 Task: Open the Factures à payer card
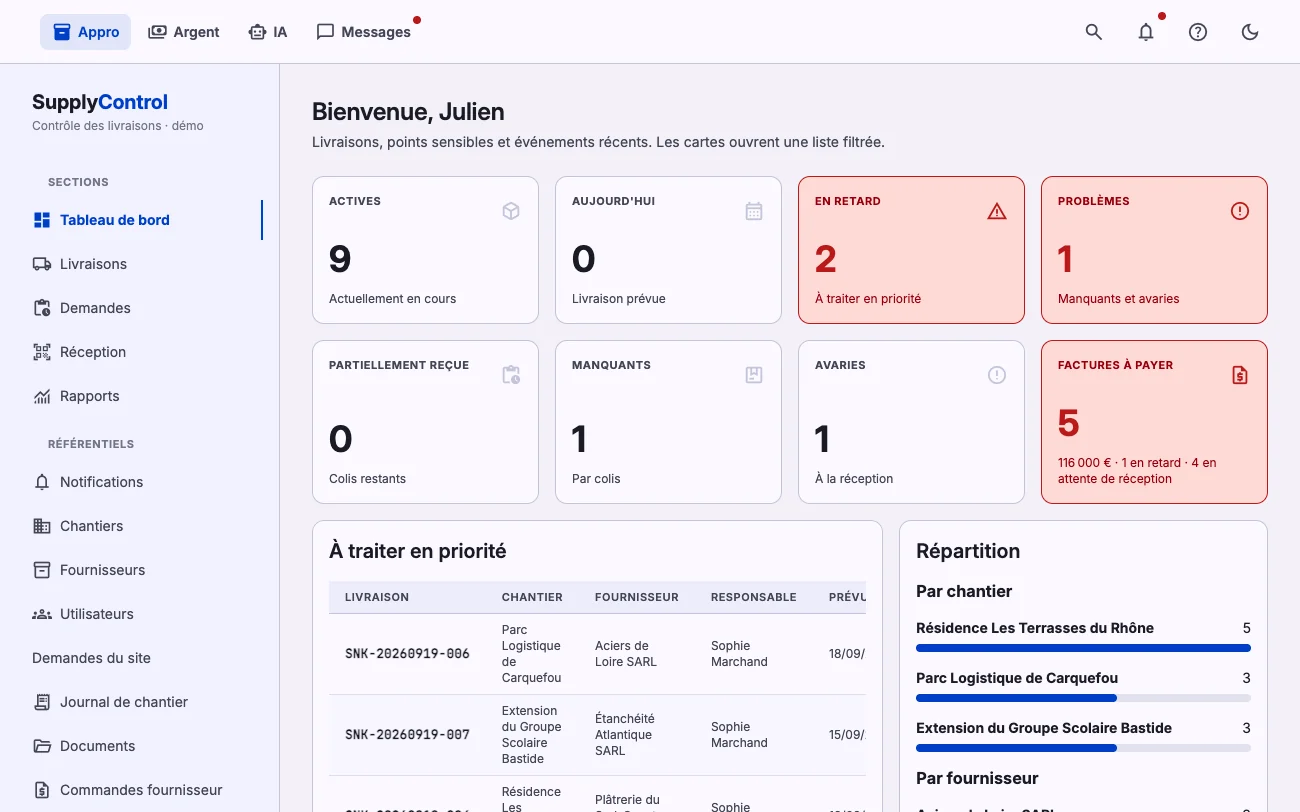coord(1154,422)
